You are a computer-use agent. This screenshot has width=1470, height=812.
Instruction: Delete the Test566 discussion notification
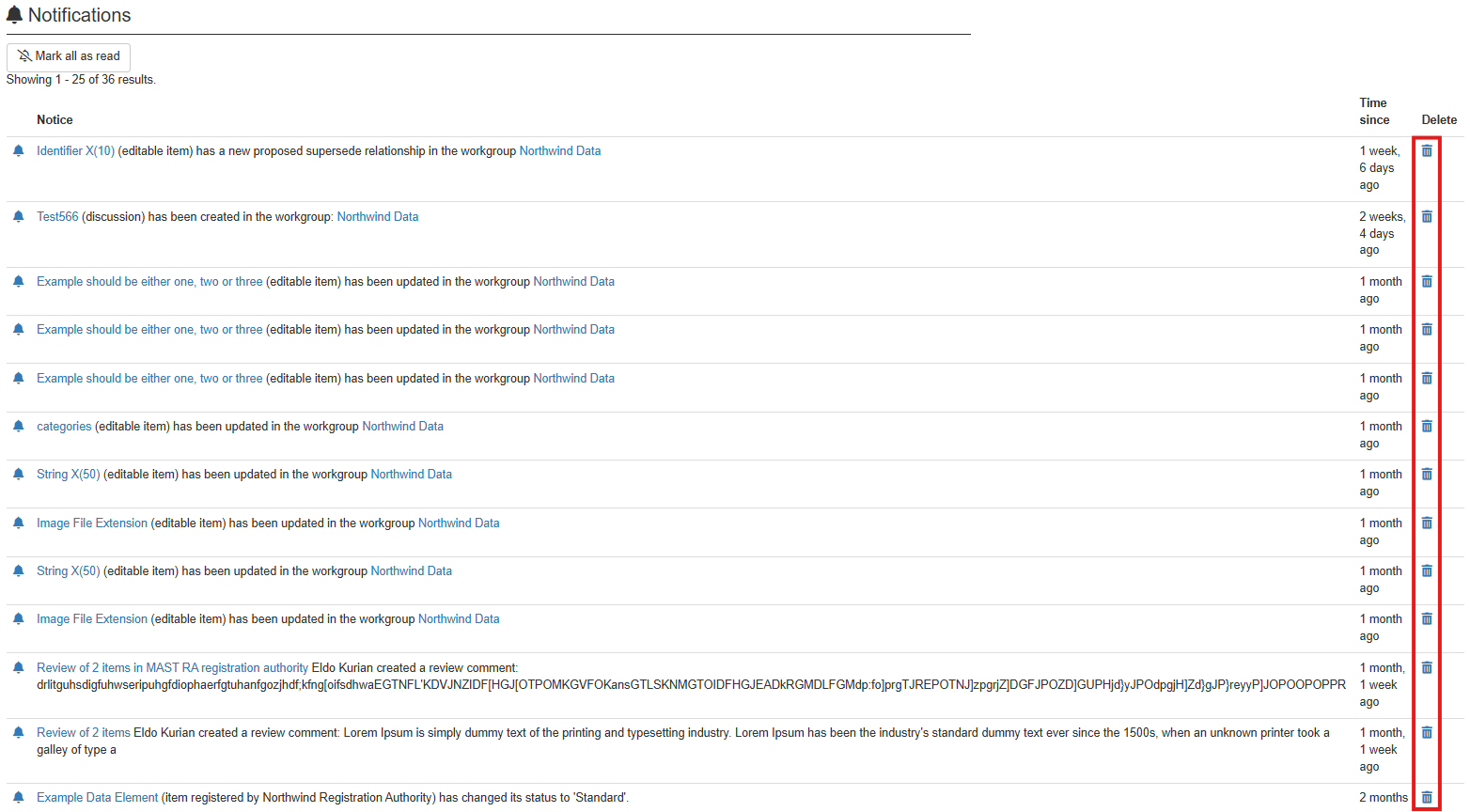1427,217
